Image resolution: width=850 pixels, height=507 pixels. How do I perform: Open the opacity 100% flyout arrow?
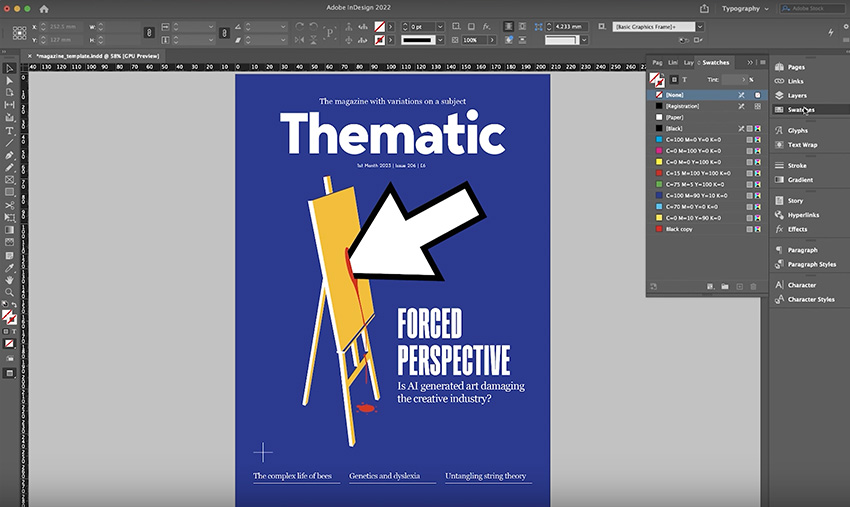[x=492, y=40]
